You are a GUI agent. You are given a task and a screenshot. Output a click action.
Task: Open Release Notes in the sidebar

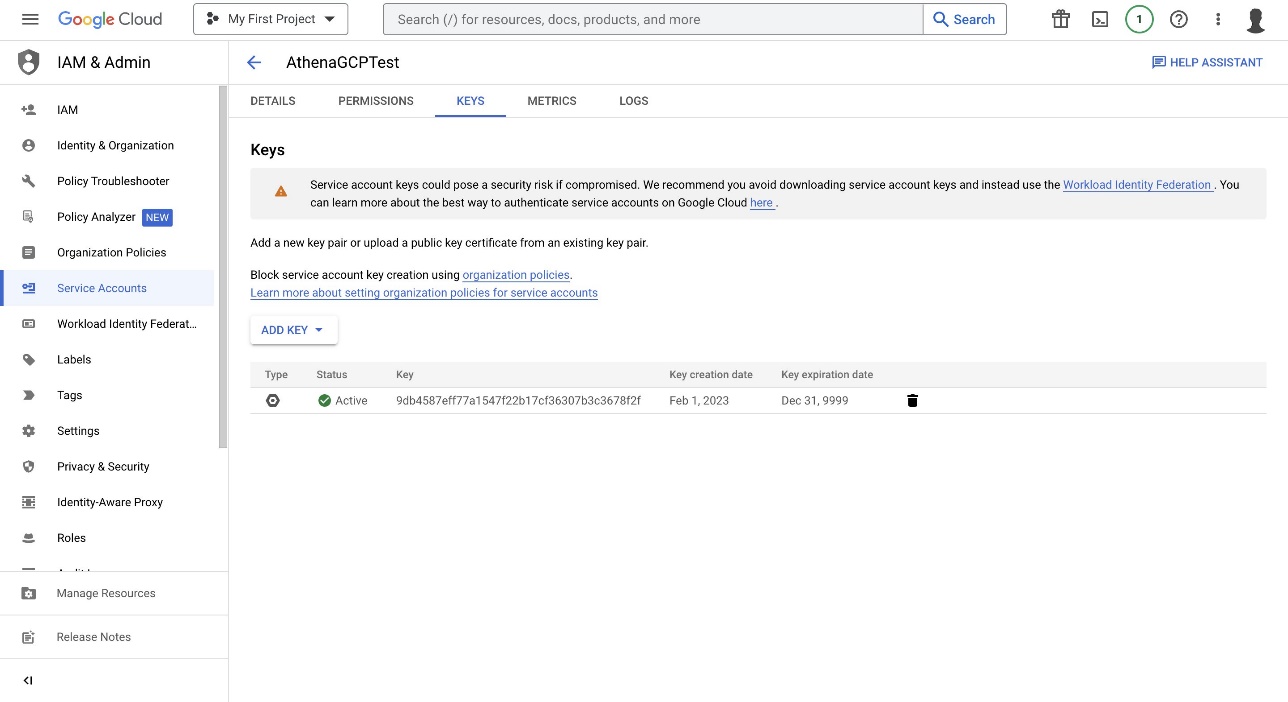(x=114, y=637)
